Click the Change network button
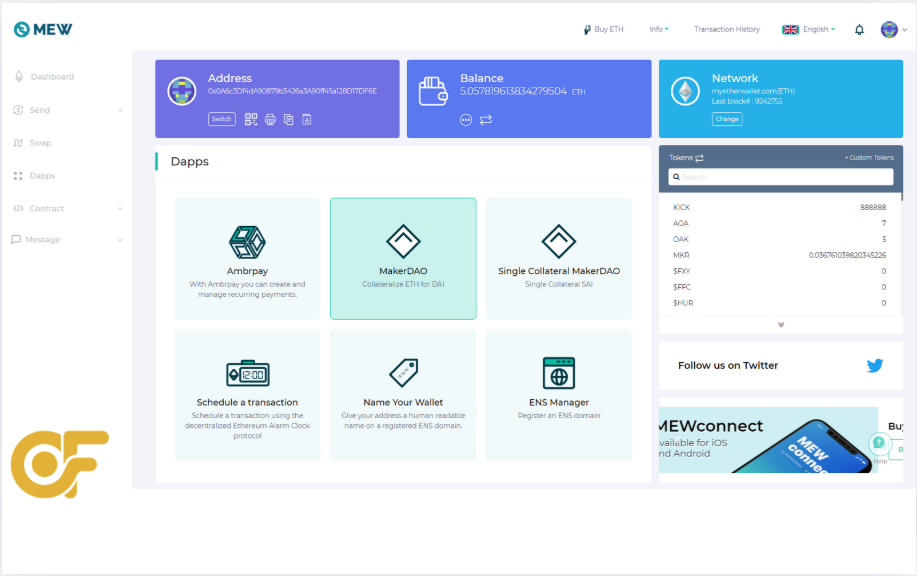Viewport: 917px width, 576px height. [x=728, y=118]
